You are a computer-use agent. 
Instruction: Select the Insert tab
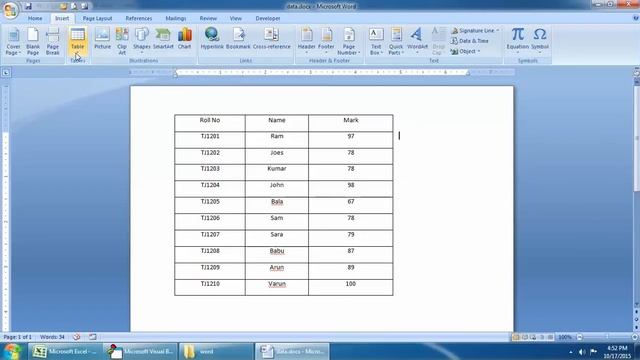point(62,18)
